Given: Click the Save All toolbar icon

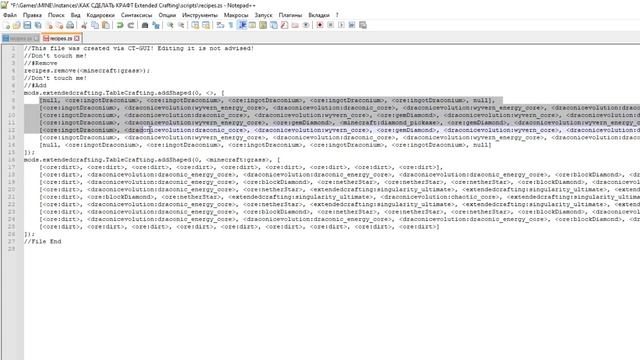Looking at the screenshot, I should click(x=38, y=25).
